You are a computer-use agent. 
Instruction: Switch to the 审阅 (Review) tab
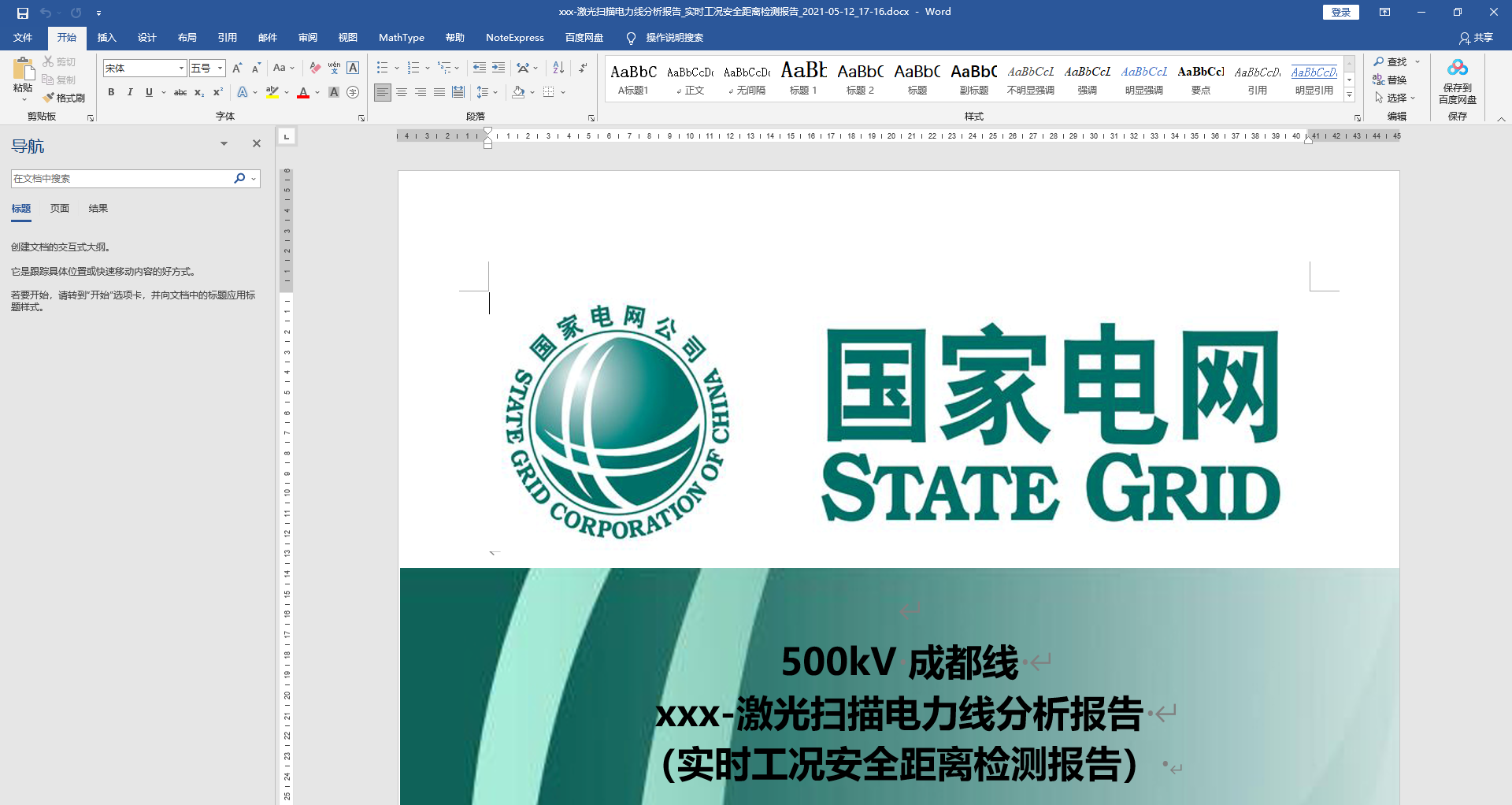[x=307, y=38]
